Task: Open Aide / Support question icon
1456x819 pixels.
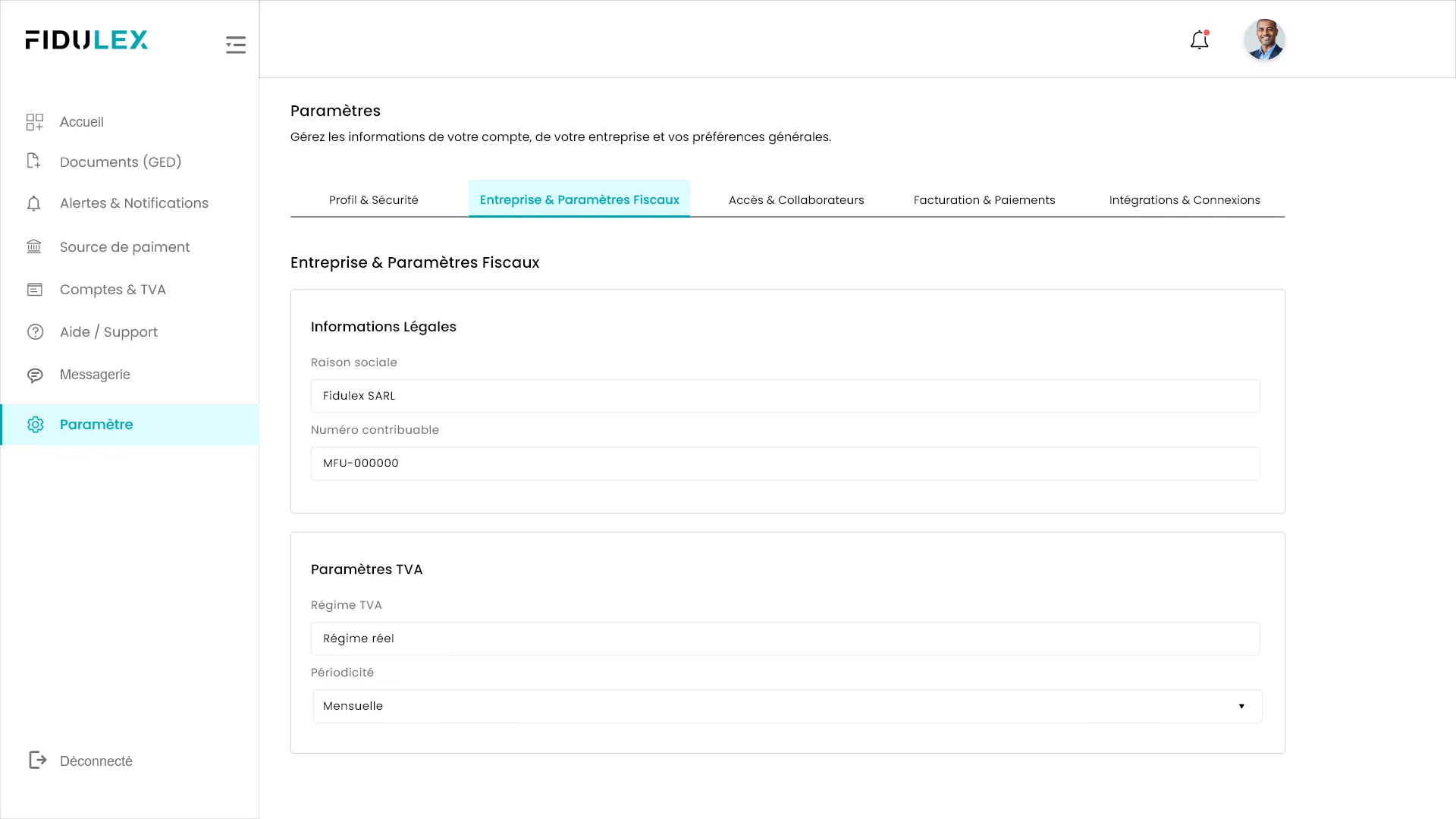Action: click(x=35, y=332)
